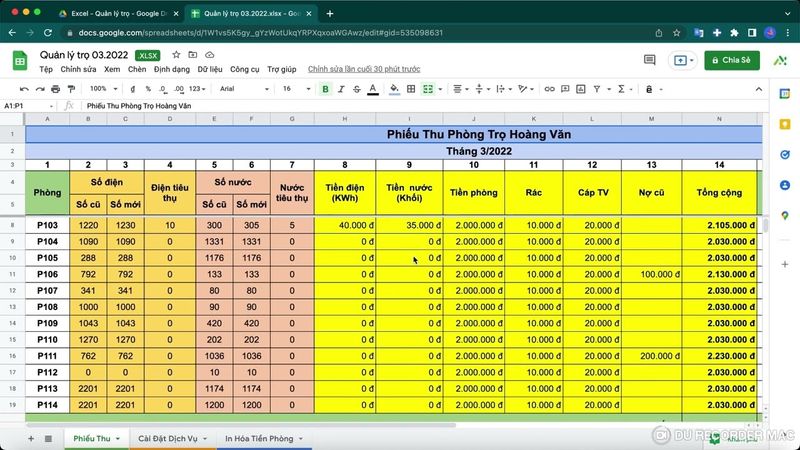
Task: Open the all sheets list
Action: click(48, 438)
